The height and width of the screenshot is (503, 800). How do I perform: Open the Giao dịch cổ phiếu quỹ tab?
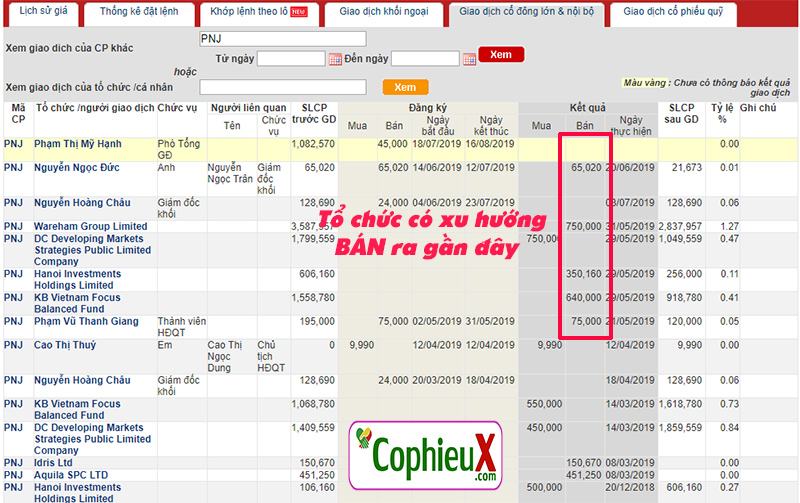(674, 13)
